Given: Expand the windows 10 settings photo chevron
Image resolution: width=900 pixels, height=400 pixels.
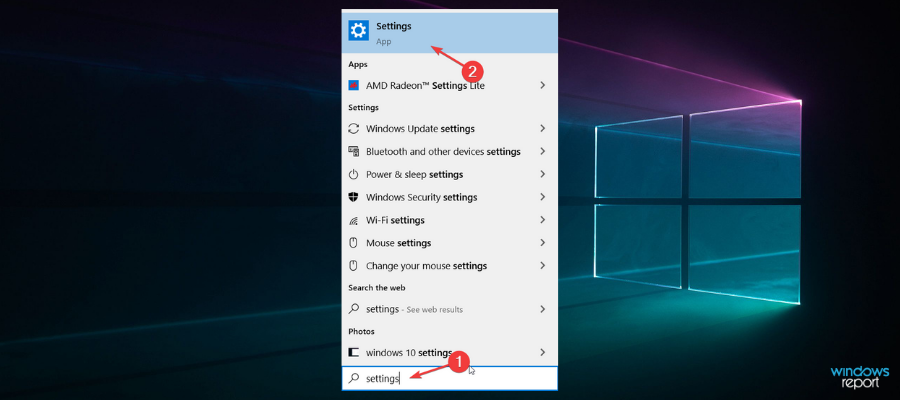Looking at the screenshot, I should [542, 352].
